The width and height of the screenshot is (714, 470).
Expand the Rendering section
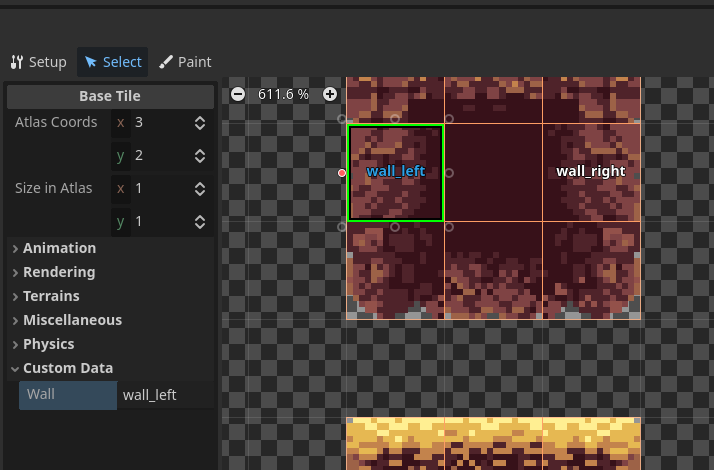59,272
